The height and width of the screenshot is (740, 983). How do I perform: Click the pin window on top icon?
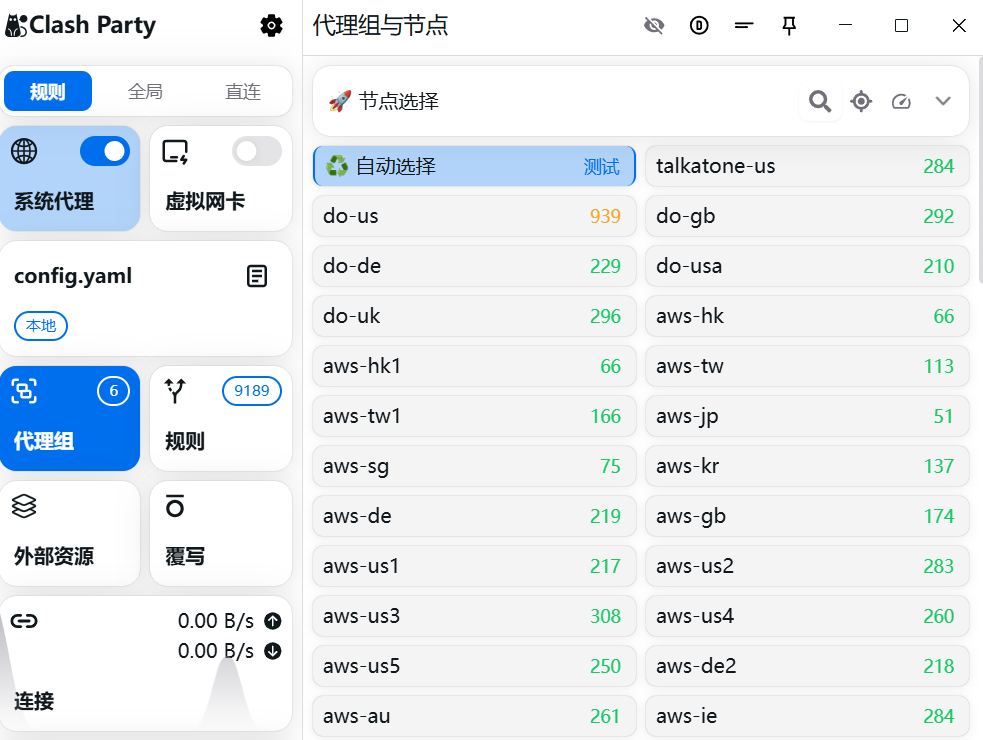tap(789, 26)
